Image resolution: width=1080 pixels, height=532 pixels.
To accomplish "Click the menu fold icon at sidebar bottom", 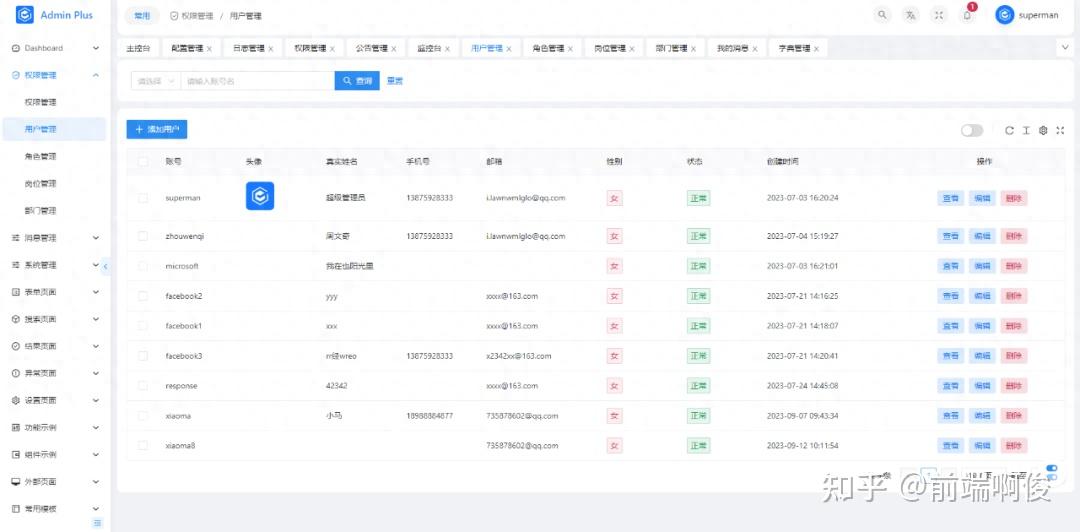I will [97, 523].
